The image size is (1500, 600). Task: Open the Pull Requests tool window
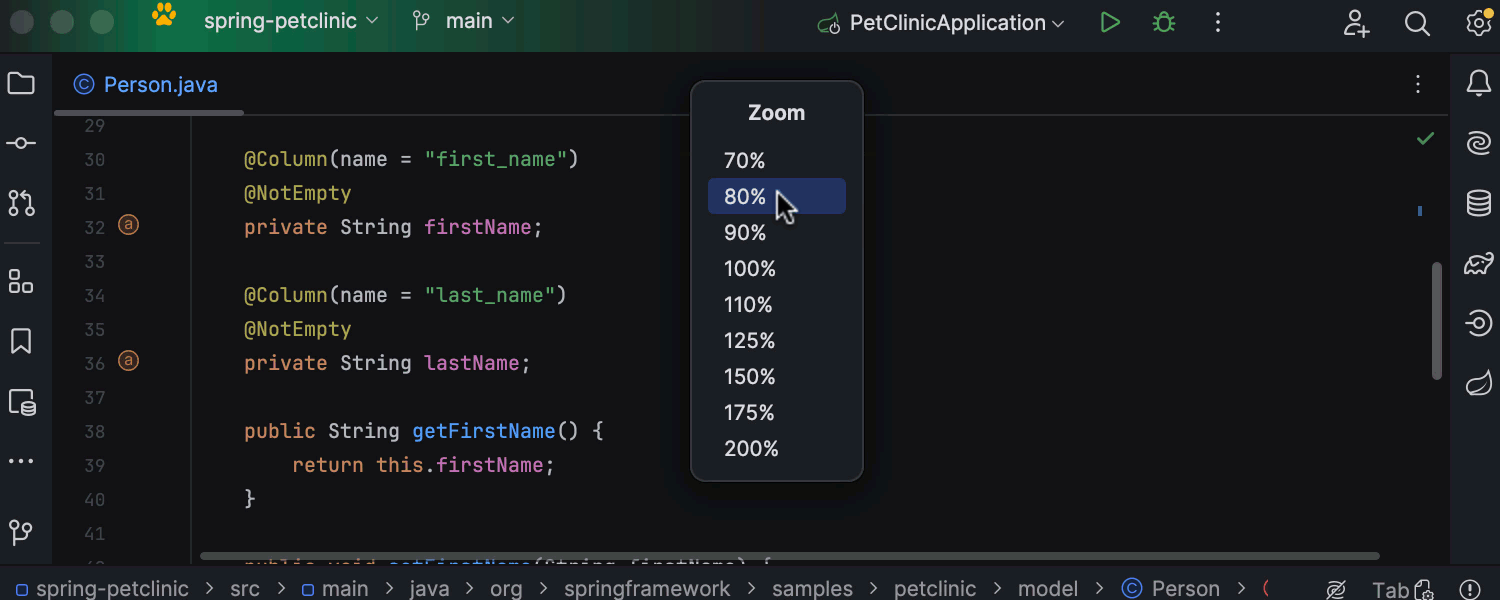21,203
